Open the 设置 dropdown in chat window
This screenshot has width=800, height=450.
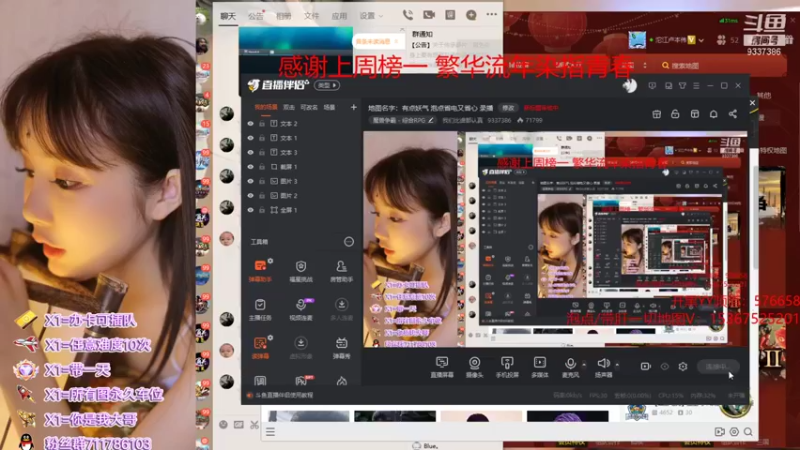click(x=371, y=16)
